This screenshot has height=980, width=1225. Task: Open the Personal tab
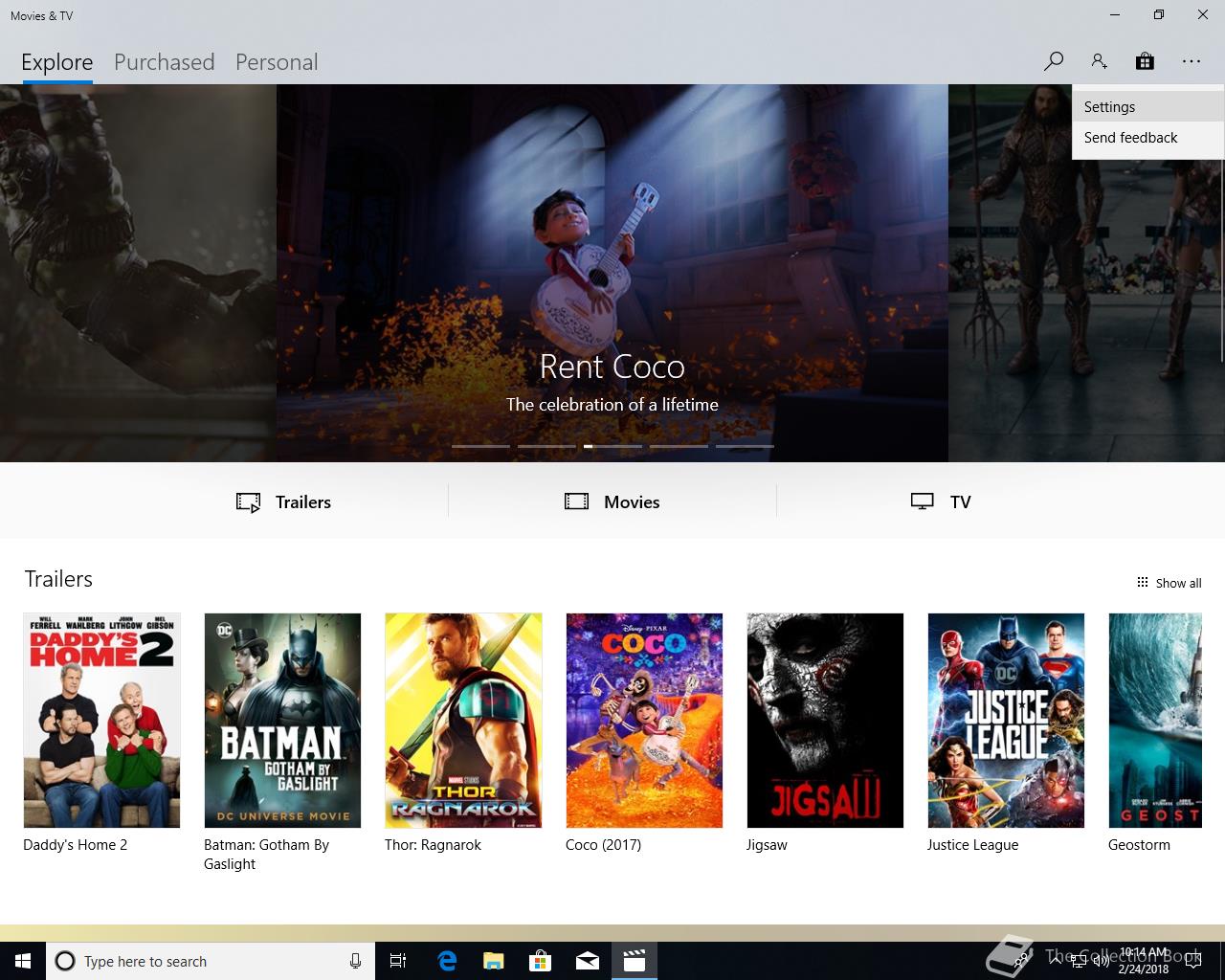[277, 62]
